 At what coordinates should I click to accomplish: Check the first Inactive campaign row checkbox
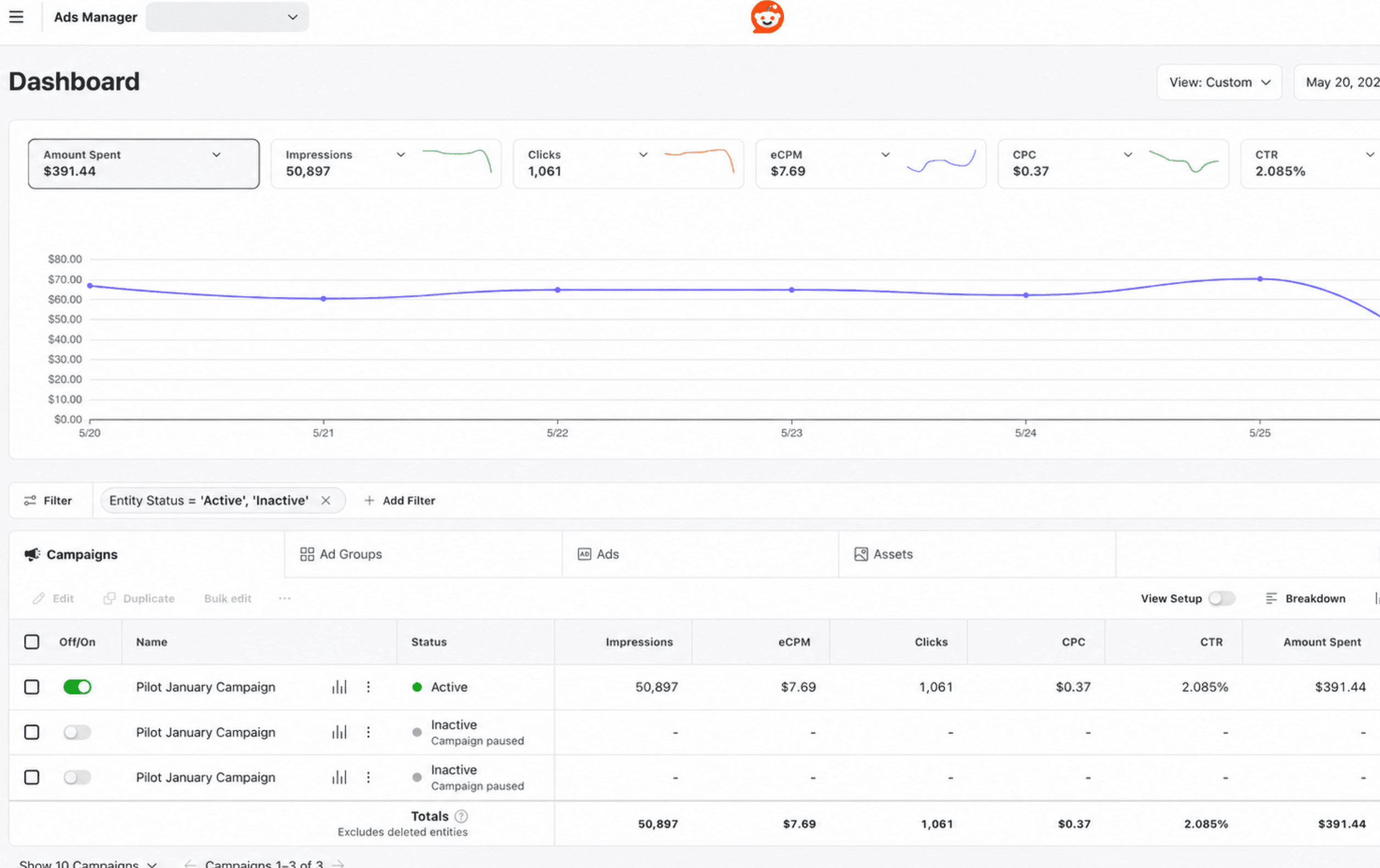(x=31, y=732)
